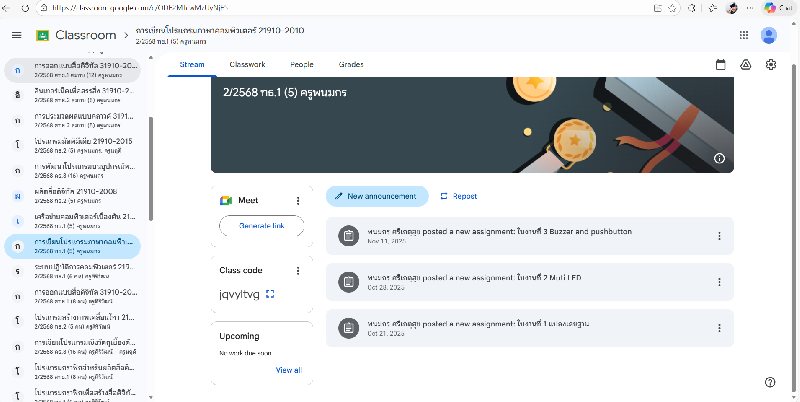Display class code in full screen
Image resolution: width=800 pixels, height=402 pixels.
pos(270,294)
